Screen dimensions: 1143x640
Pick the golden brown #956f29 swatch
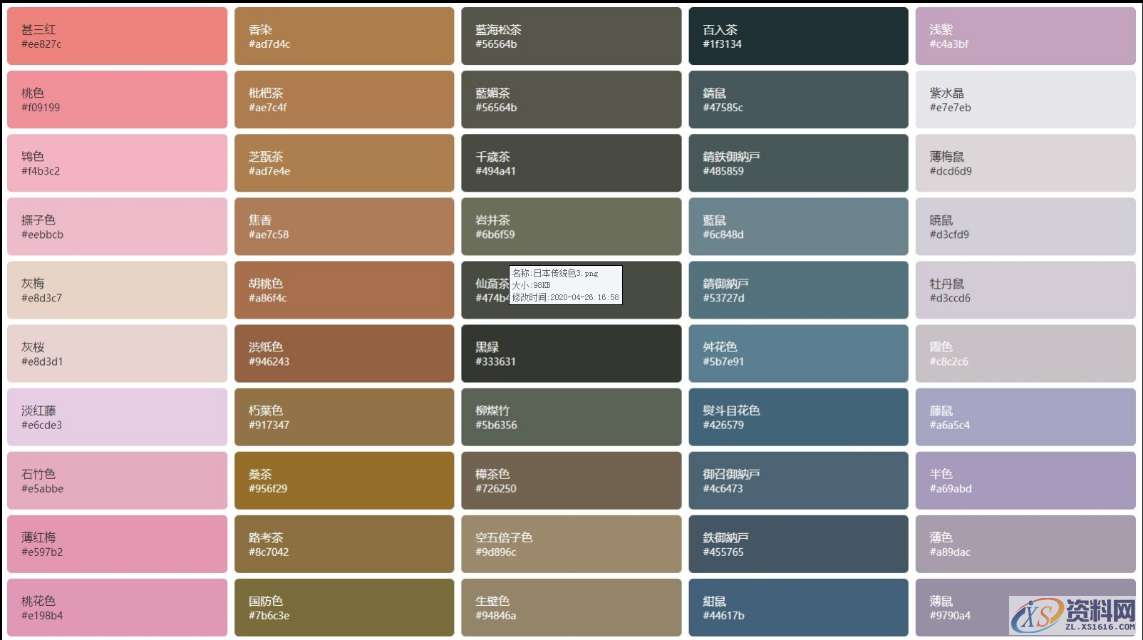[344, 480]
